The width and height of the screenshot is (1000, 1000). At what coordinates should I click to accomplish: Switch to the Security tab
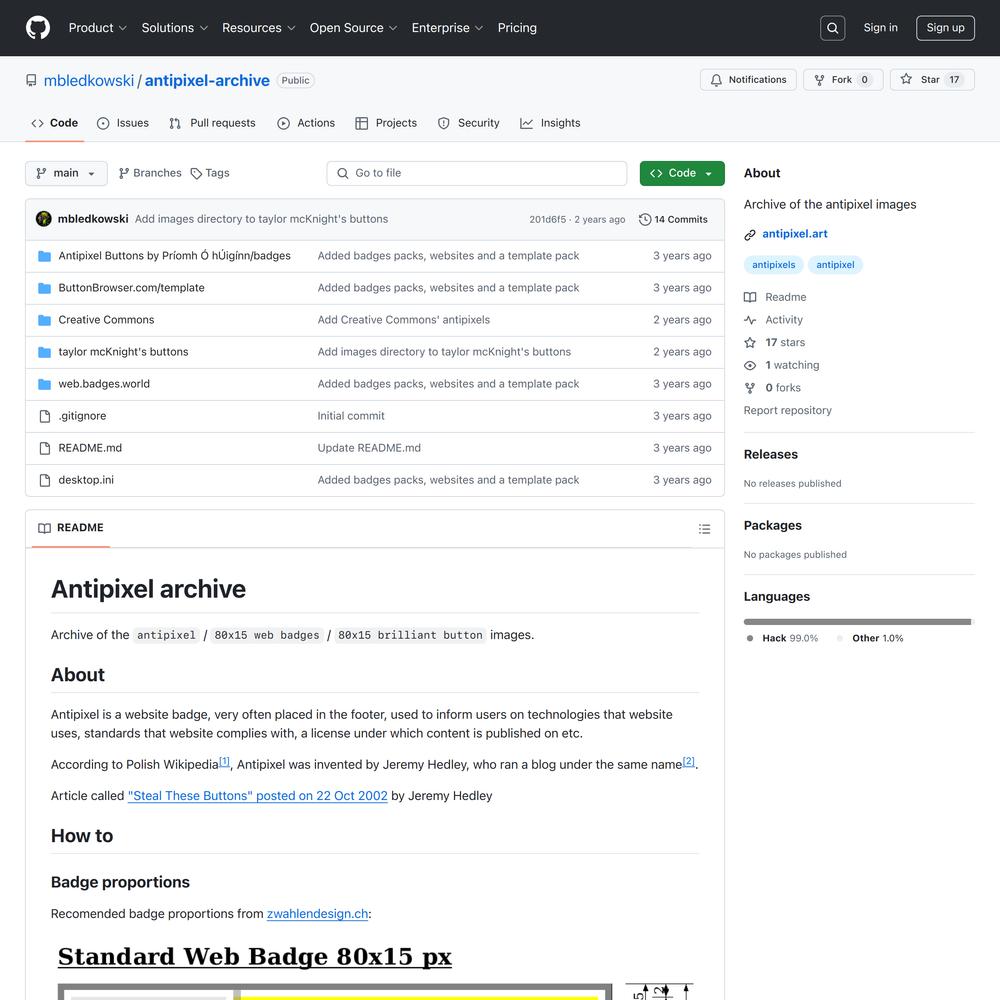point(469,123)
